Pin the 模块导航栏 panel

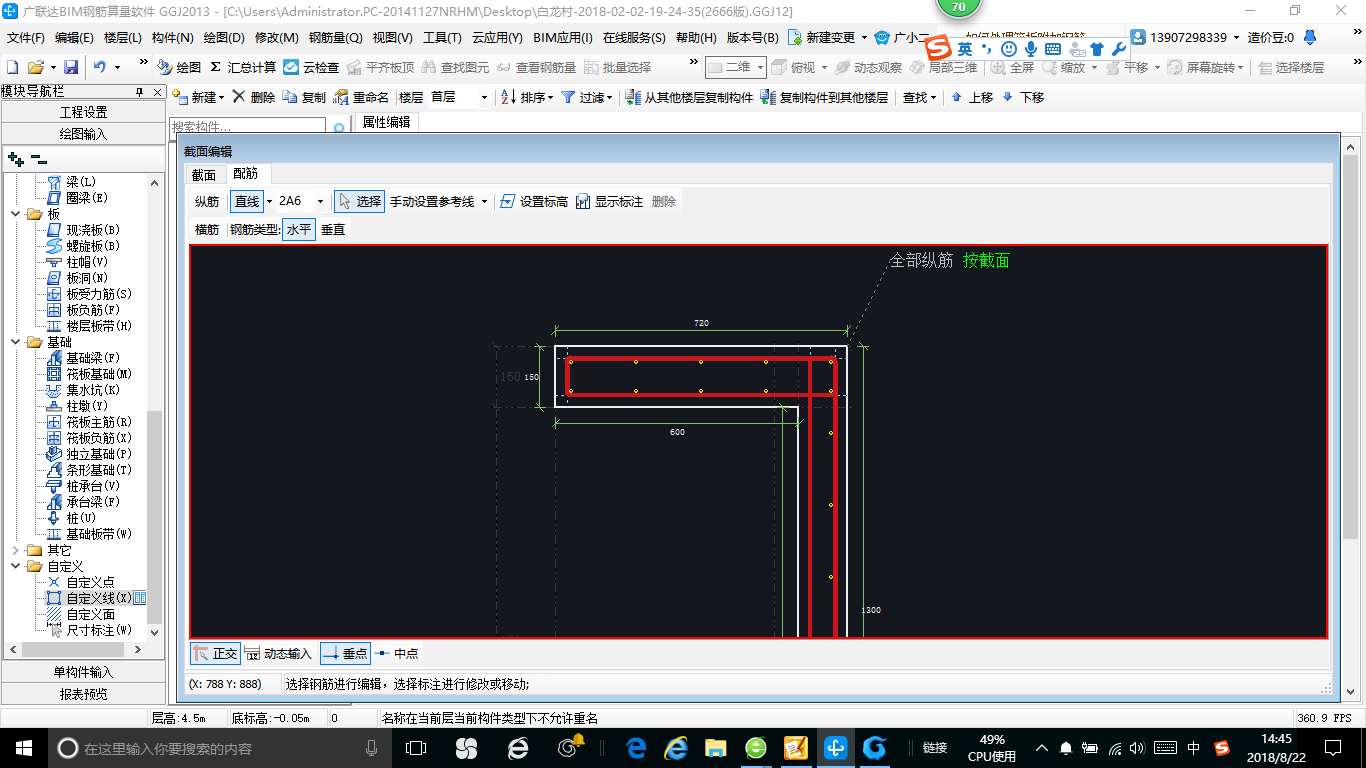tap(140, 91)
